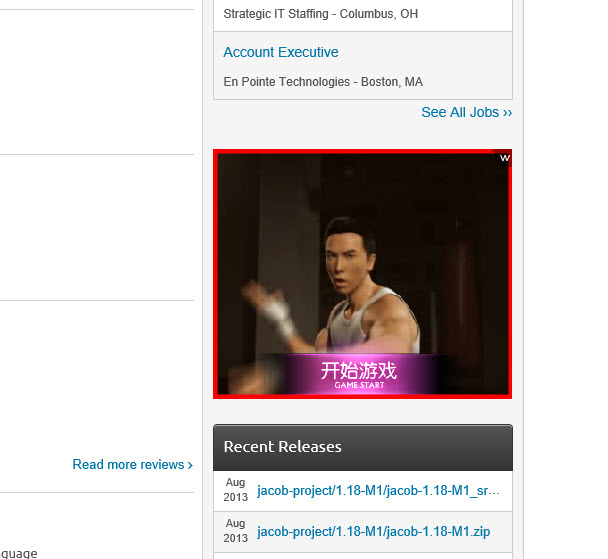608x559 pixels.
Task: Click the Recent Releases header
Action: coord(363,447)
